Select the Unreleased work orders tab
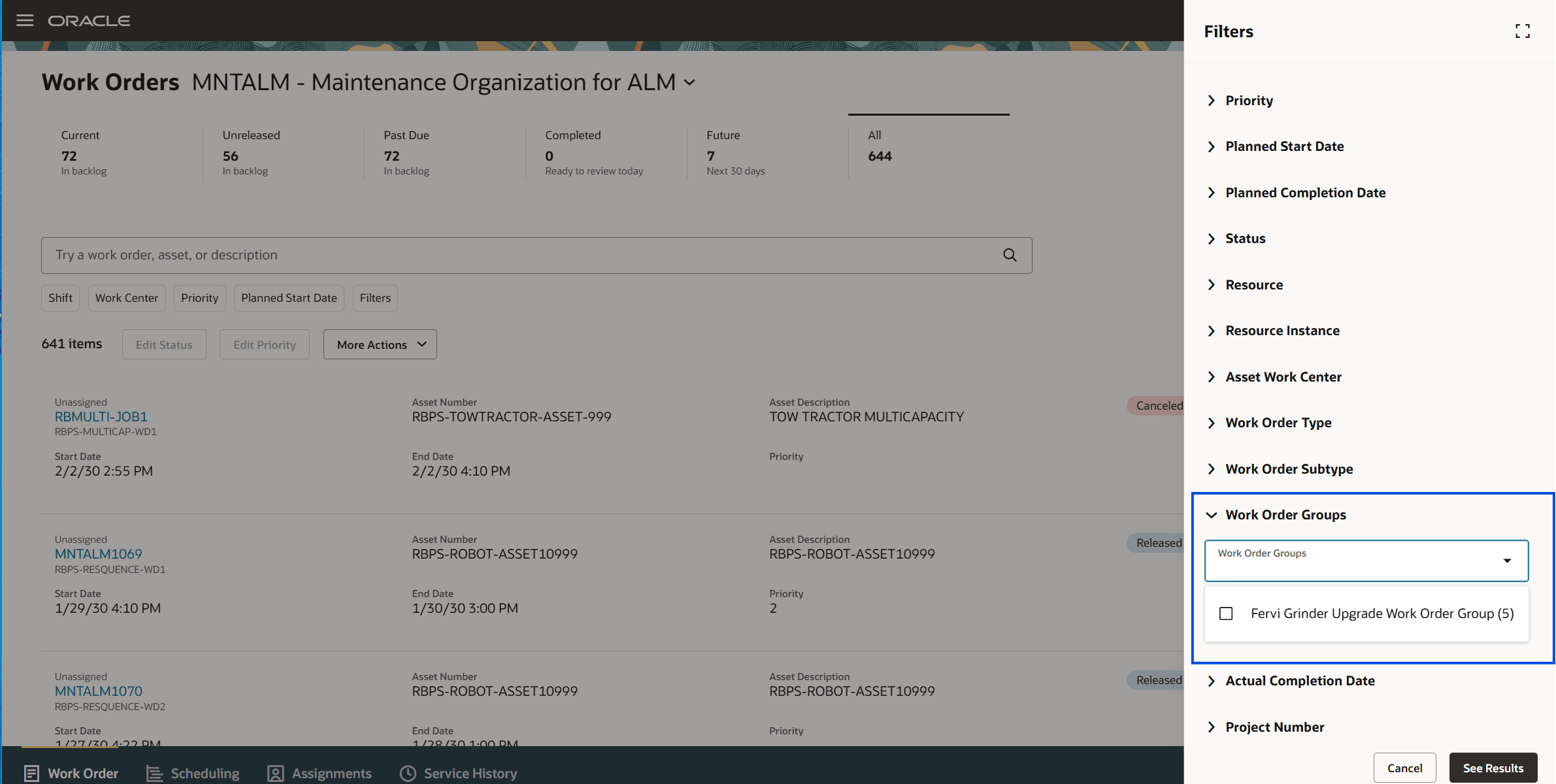Viewport: 1556px width, 784px height. tap(251, 152)
